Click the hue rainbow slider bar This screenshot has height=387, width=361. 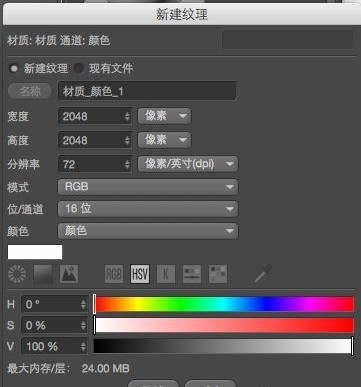(x=224, y=304)
